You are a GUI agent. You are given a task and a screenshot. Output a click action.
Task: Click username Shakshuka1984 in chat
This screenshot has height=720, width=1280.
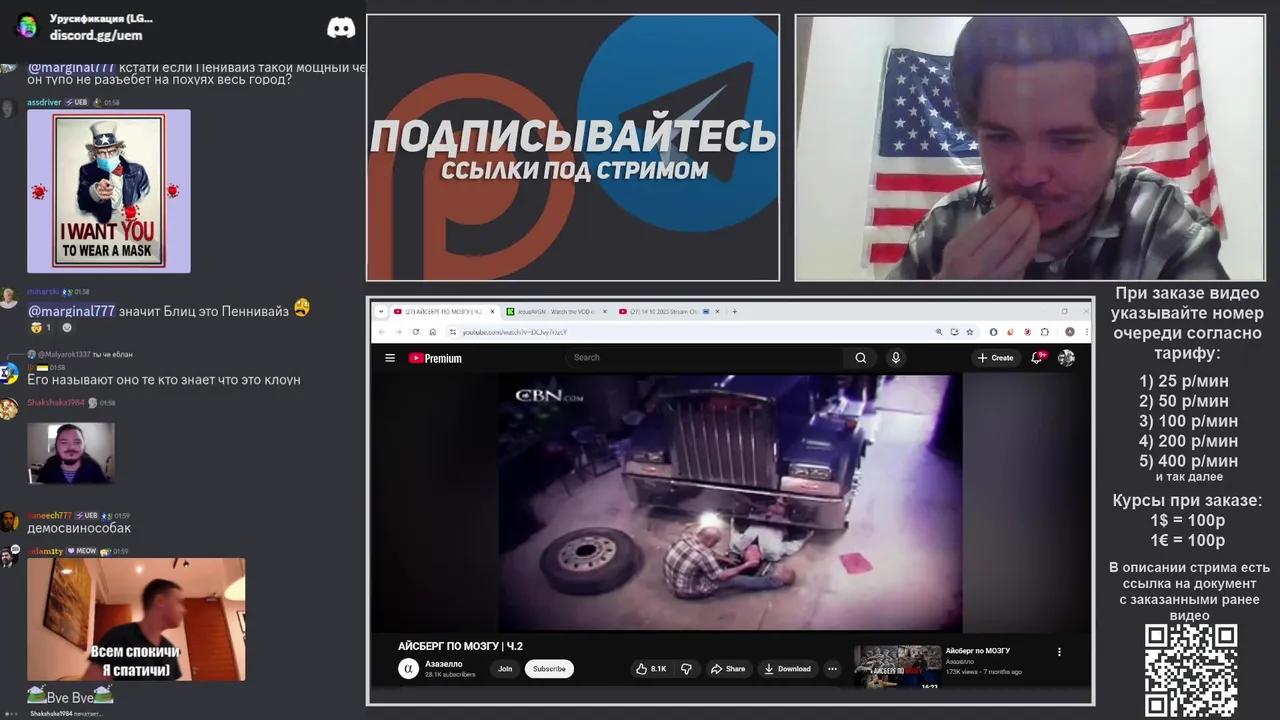click(56, 402)
